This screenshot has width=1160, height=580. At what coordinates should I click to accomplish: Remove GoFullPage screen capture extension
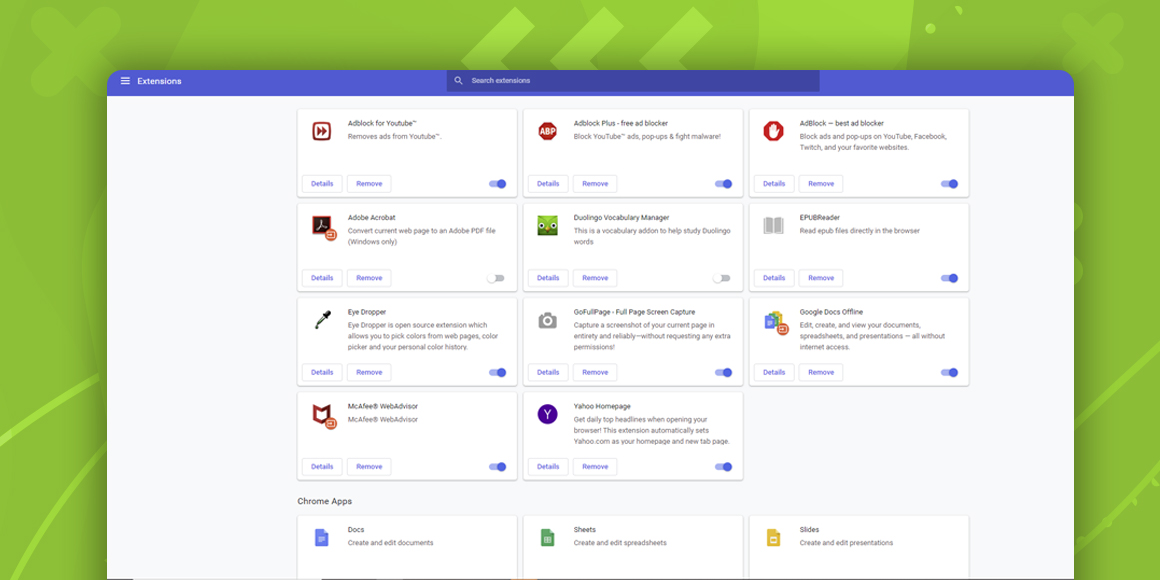[x=595, y=372]
